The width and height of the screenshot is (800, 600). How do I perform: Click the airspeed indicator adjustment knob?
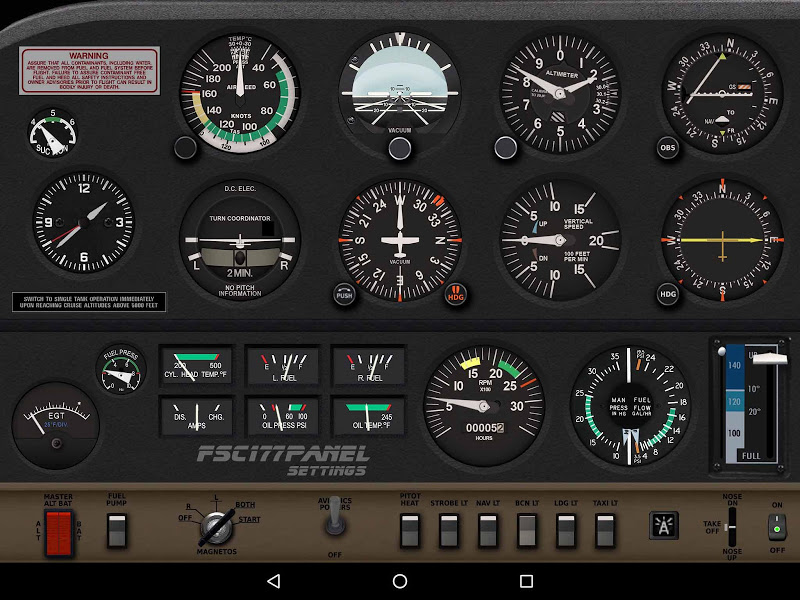(x=185, y=148)
